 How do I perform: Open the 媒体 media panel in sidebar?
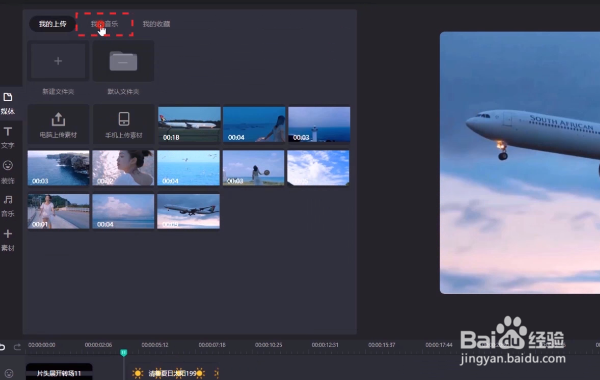[8, 103]
